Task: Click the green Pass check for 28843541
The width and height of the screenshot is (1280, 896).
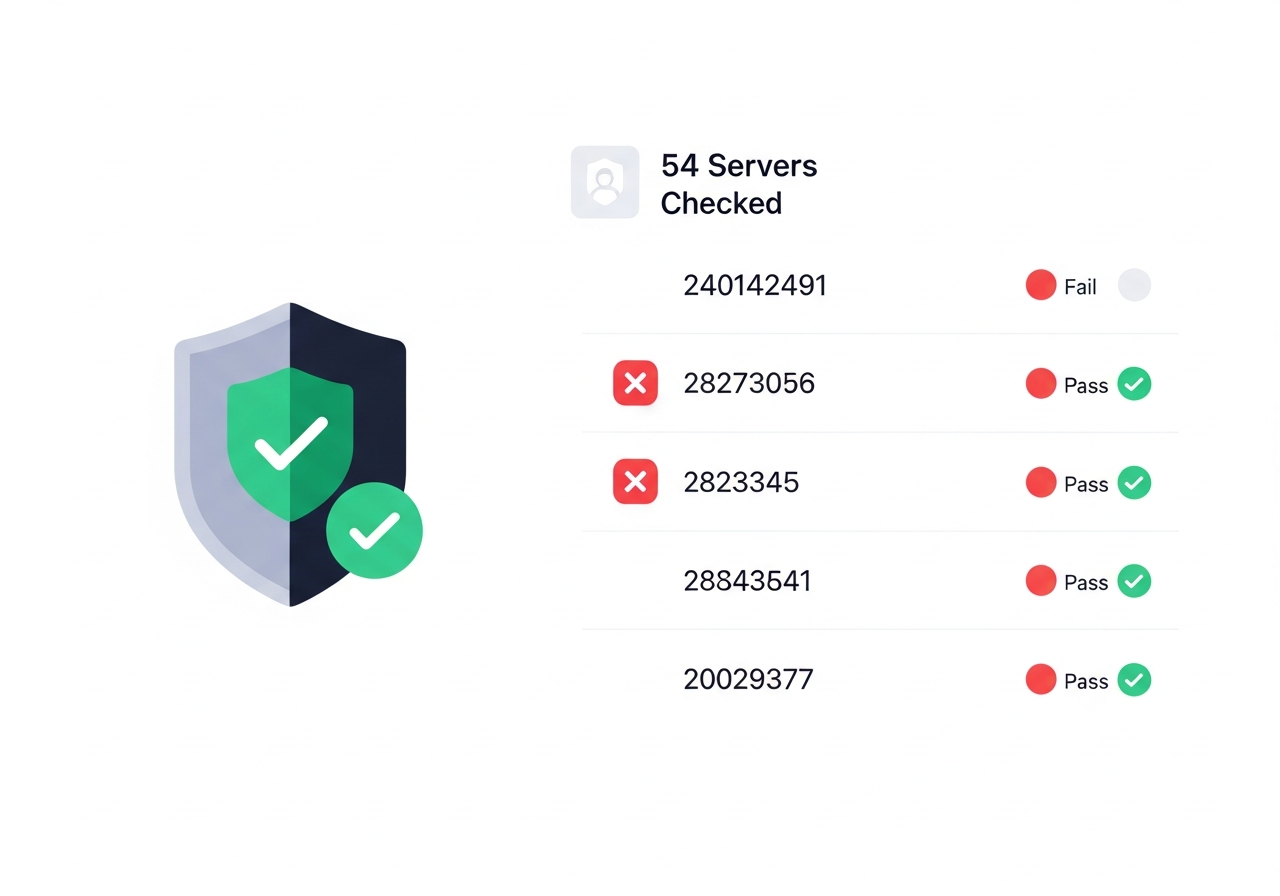Action: pos(1134,581)
